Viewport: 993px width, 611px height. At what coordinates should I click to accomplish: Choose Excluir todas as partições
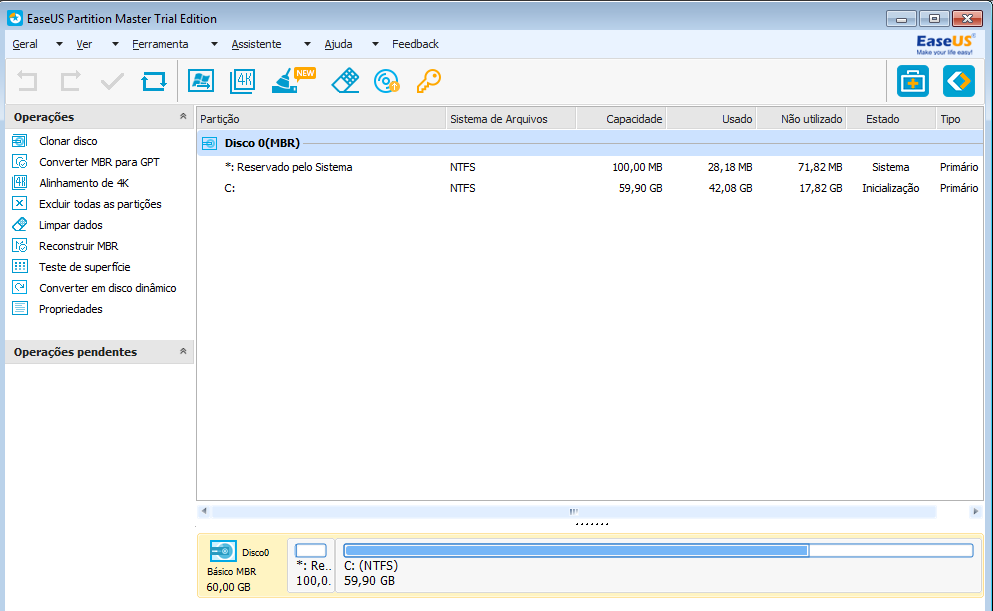[x=100, y=204]
